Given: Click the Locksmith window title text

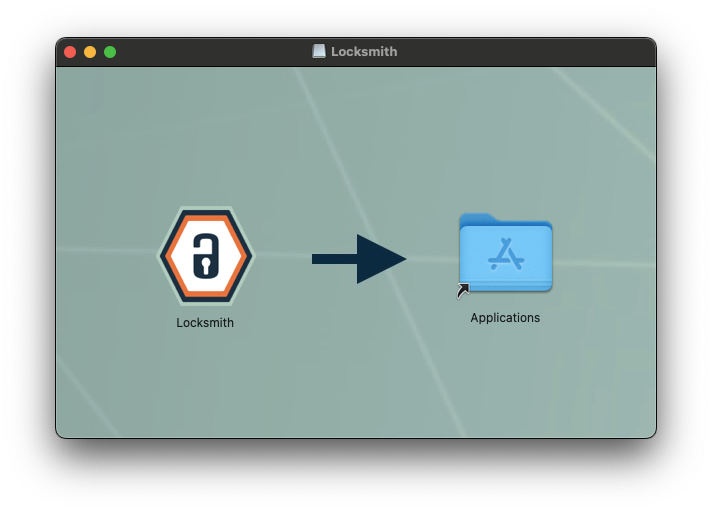Looking at the screenshot, I should pos(364,52).
